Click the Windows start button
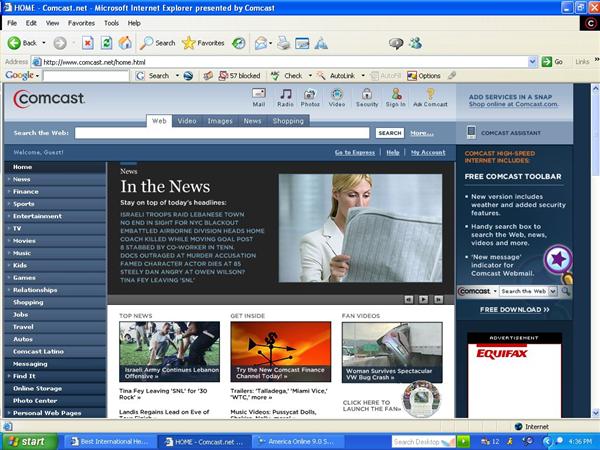This screenshot has width=600, height=450. click(x=28, y=442)
